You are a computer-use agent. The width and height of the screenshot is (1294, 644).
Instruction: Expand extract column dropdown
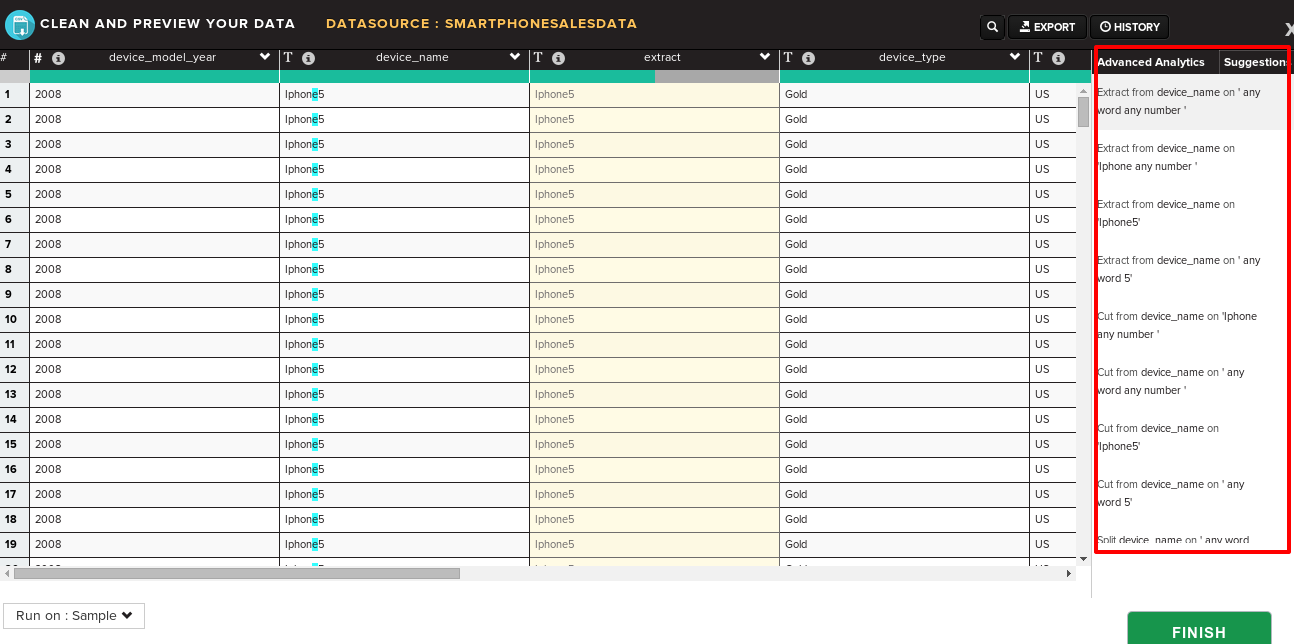(x=765, y=57)
